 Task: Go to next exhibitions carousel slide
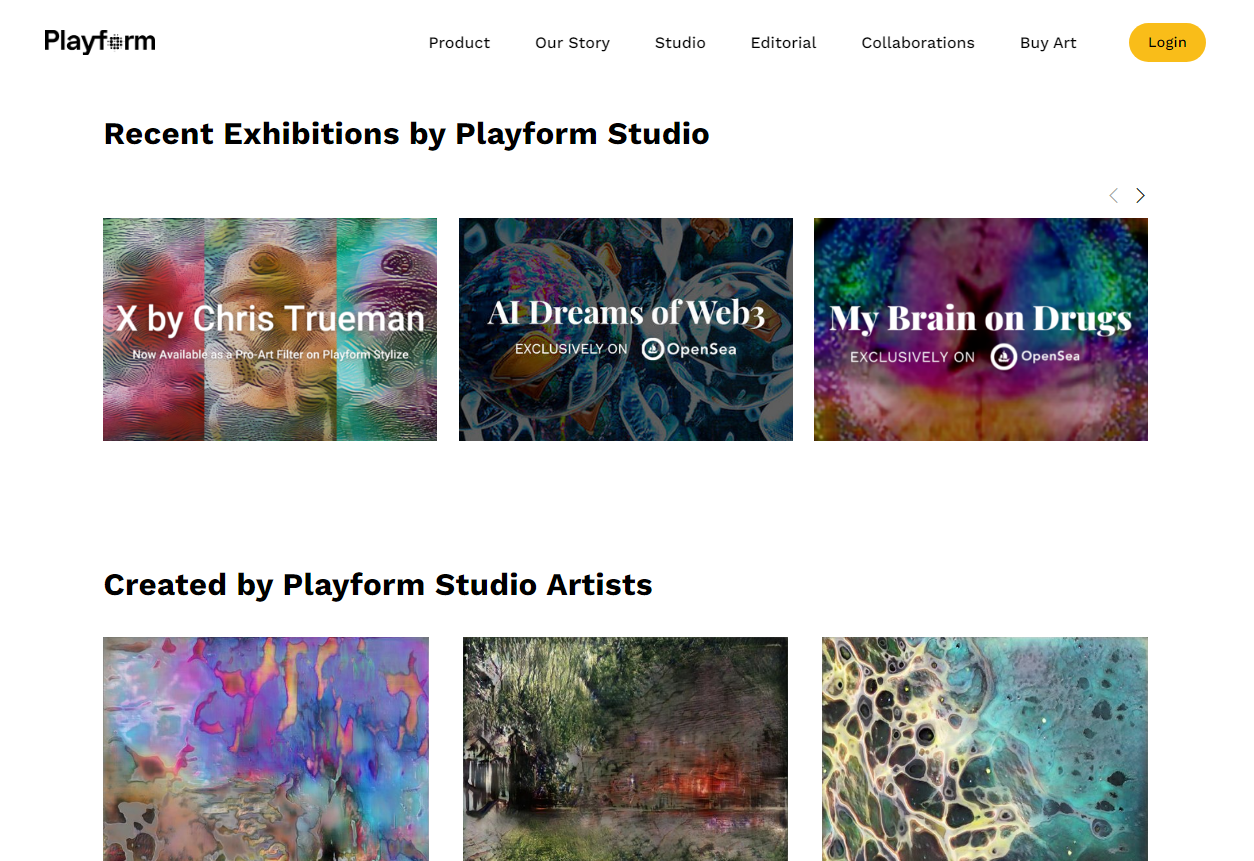pyautogui.click(x=1140, y=196)
